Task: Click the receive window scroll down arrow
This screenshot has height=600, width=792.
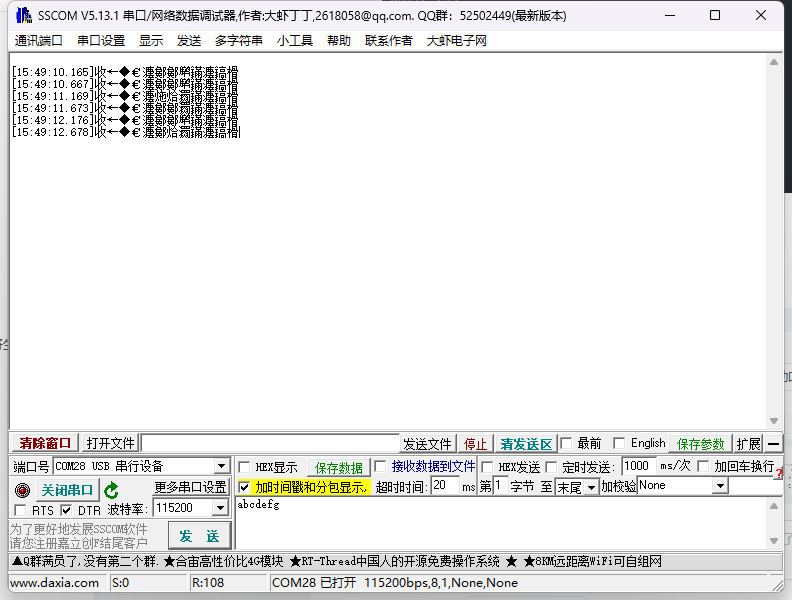Action: tap(773, 421)
